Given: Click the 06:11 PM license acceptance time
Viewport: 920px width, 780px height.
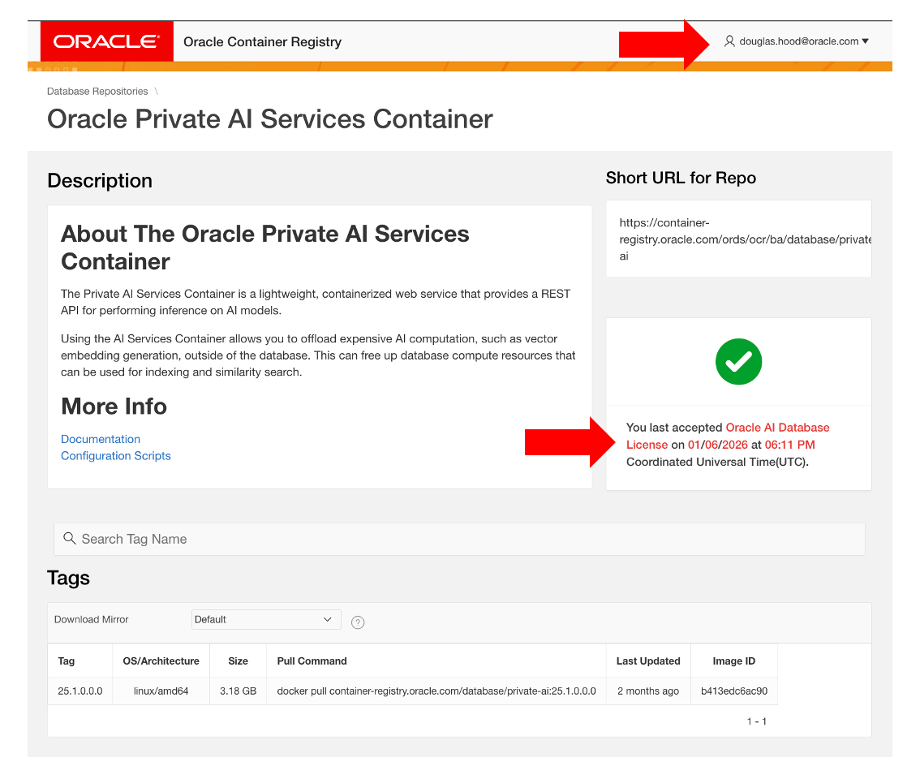Looking at the screenshot, I should [790, 444].
